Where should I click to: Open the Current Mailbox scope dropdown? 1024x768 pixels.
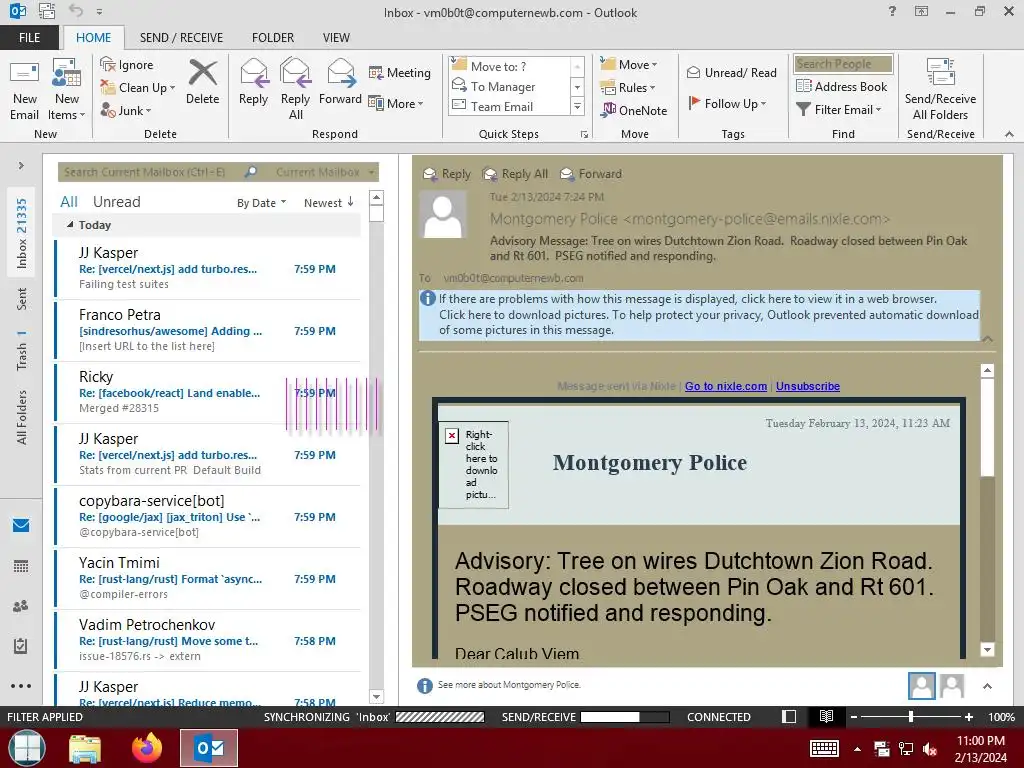click(x=325, y=172)
